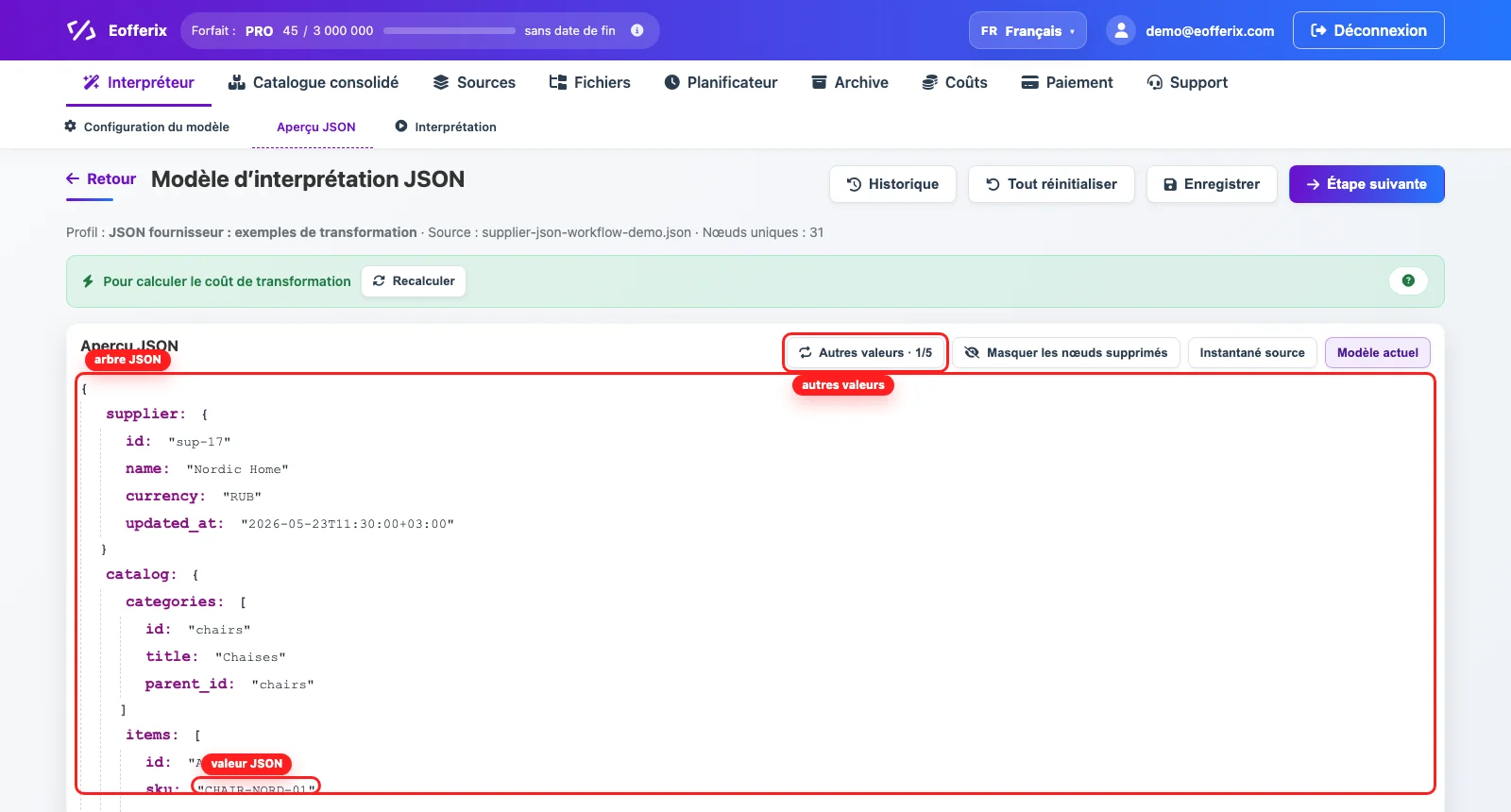The height and width of the screenshot is (812, 1511).
Task: Click the "RUB" value
Action: 242,497
